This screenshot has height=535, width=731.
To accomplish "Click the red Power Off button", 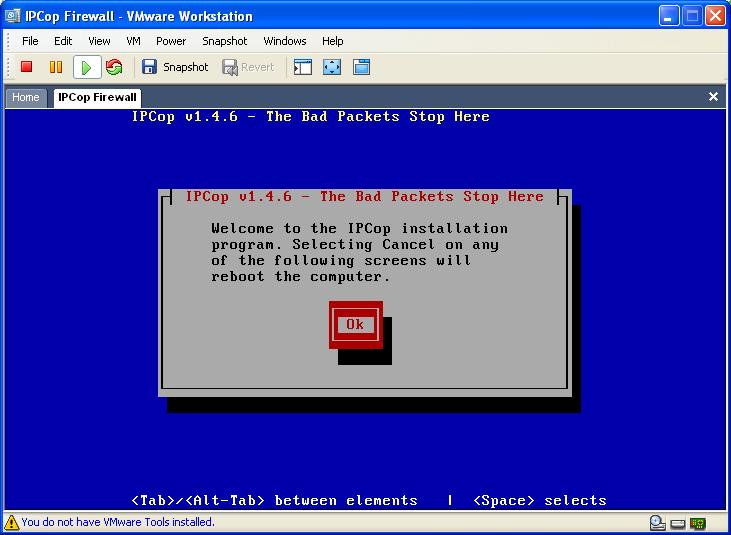I will (x=27, y=67).
